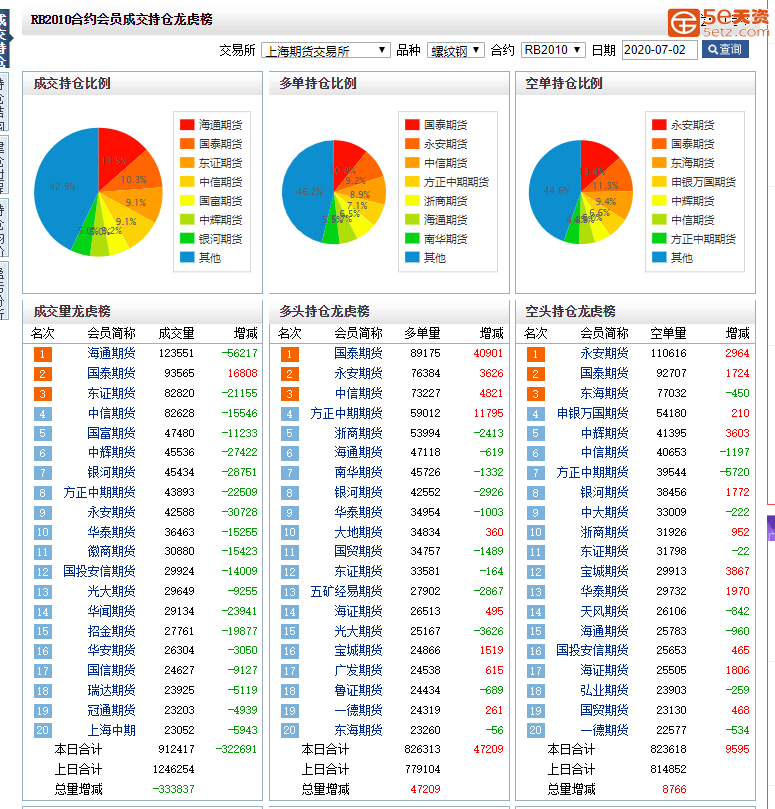
Task: Open 鲁证期货 link in 多头持仓龙虎榜
Action: point(358,691)
